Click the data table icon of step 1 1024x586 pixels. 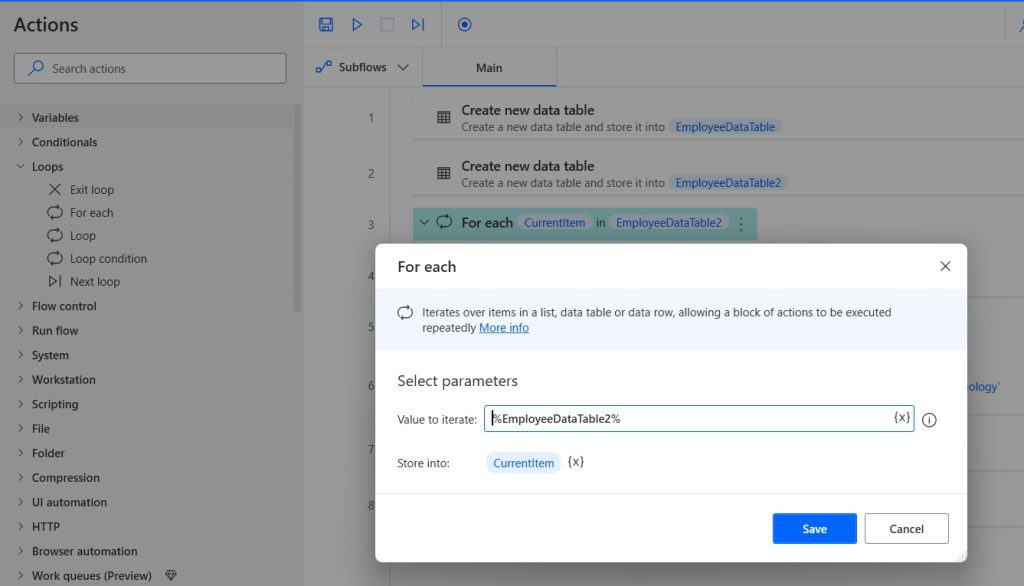point(443,118)
